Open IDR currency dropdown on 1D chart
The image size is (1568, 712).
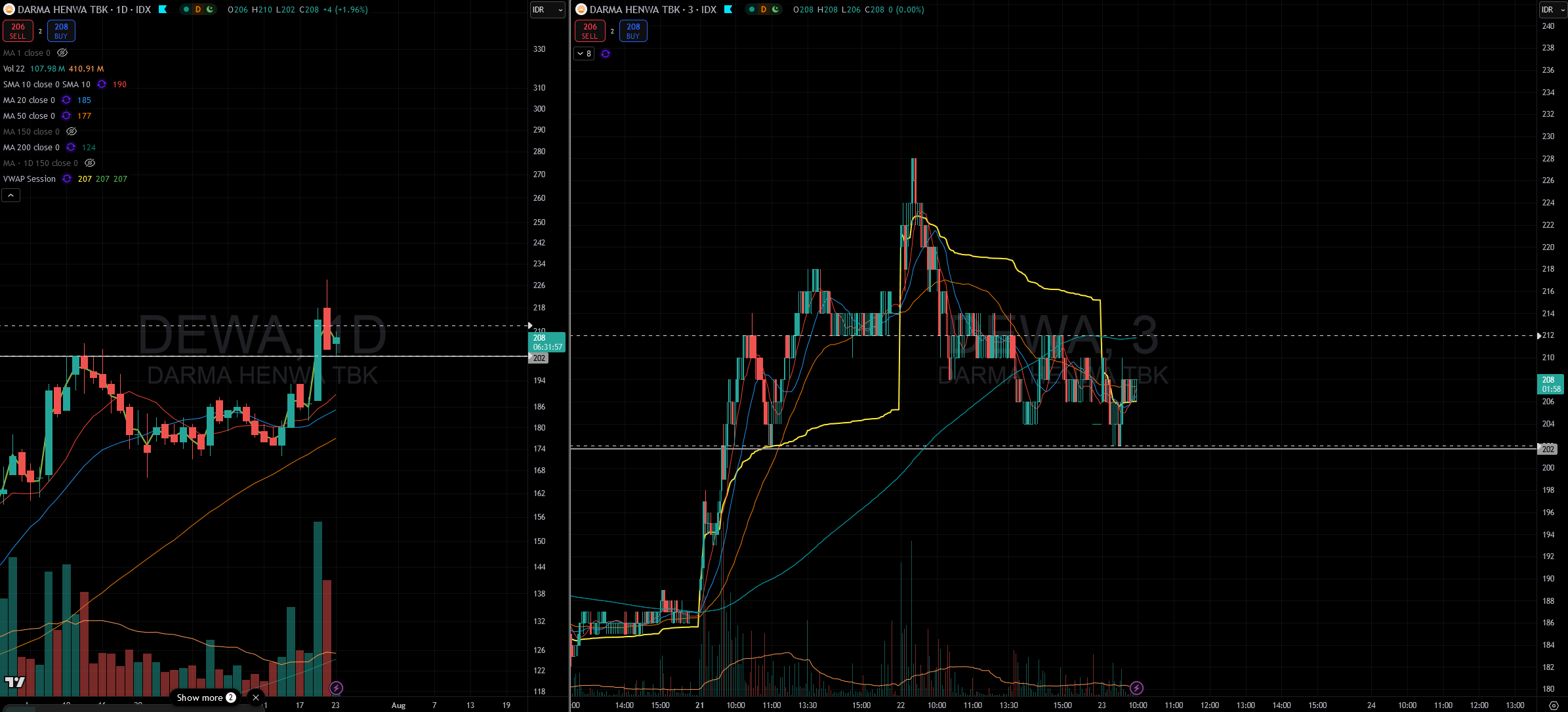547,10
